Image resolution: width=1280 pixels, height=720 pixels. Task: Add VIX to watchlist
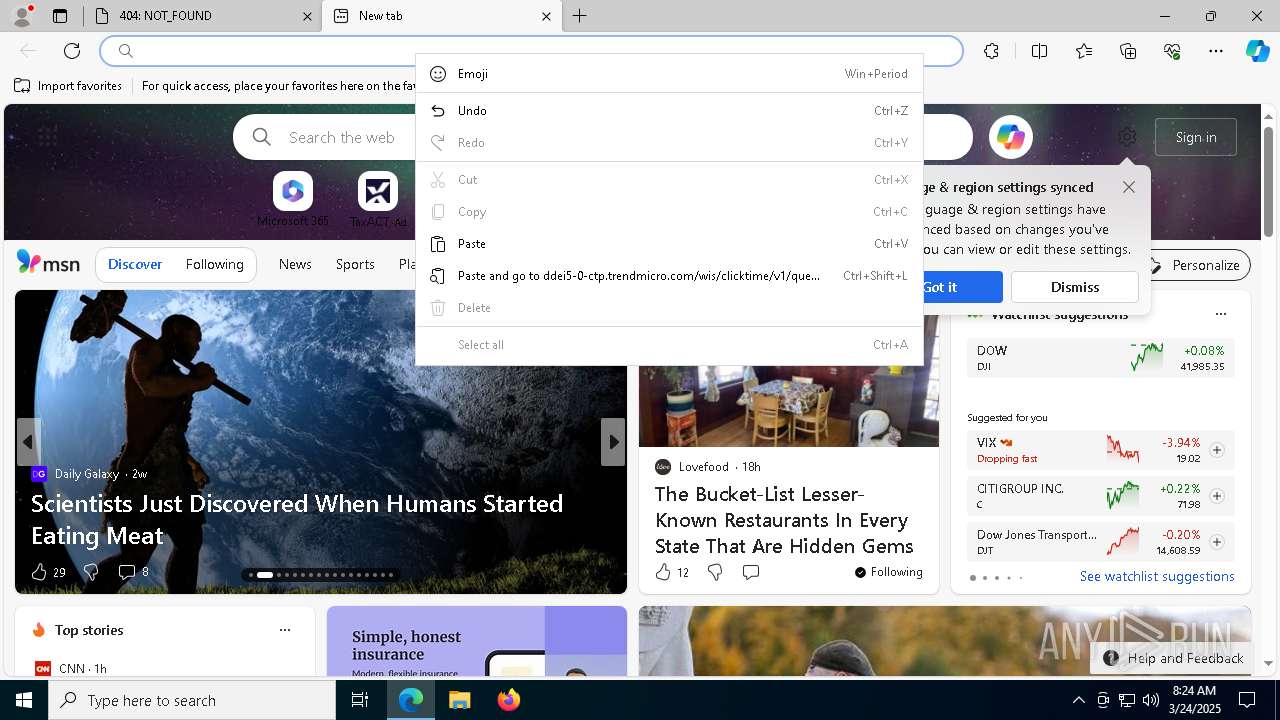[x=1217, y=450]
